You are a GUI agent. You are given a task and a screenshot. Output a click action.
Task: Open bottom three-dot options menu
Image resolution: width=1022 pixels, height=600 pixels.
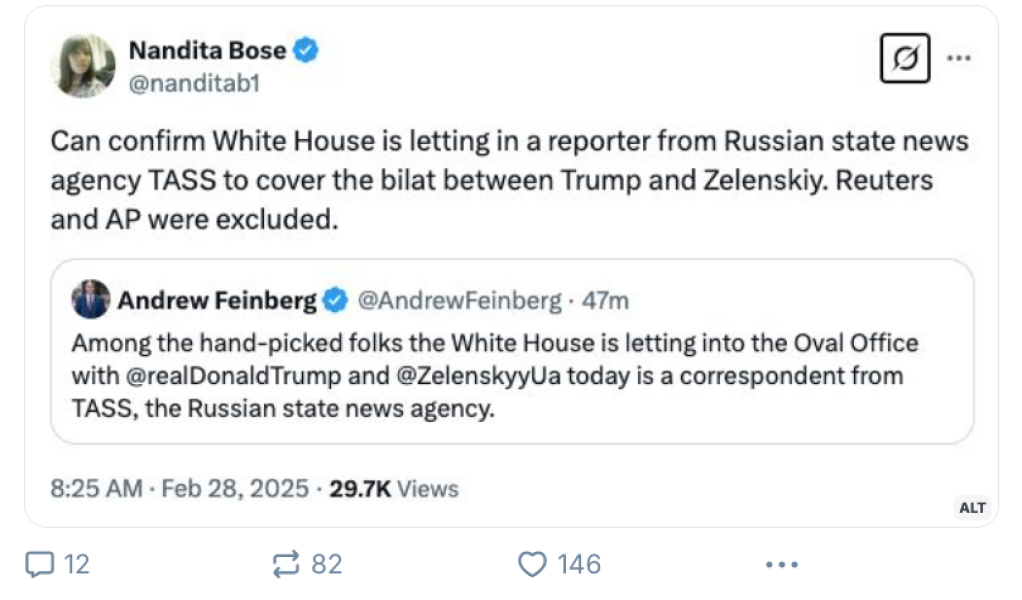pos(781,564)
